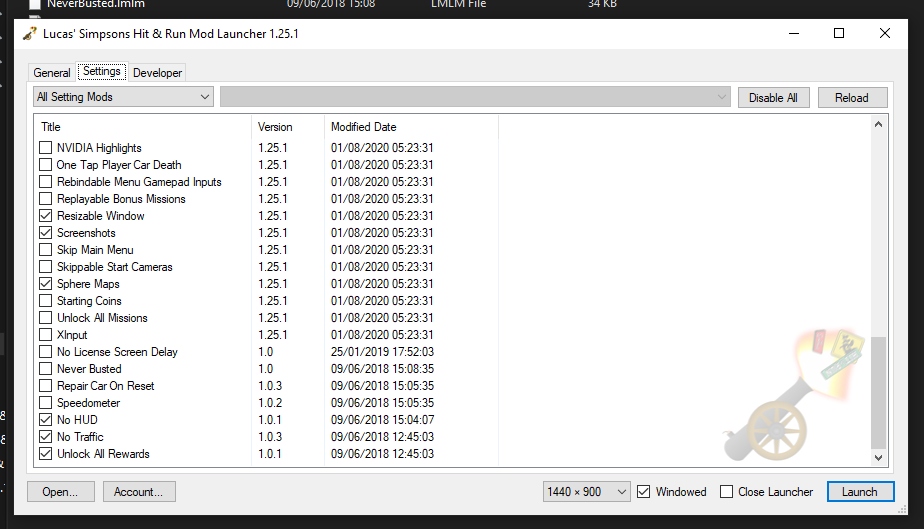Uncheck the Resizable Window mod

tap(45, 216)
